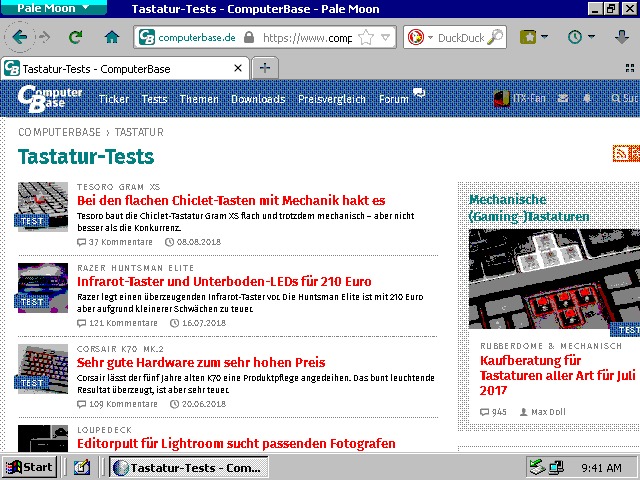Screen dimensions: 640x480
Task: Select the Tastatur-Tests taskbar window button
Action: 189,467
